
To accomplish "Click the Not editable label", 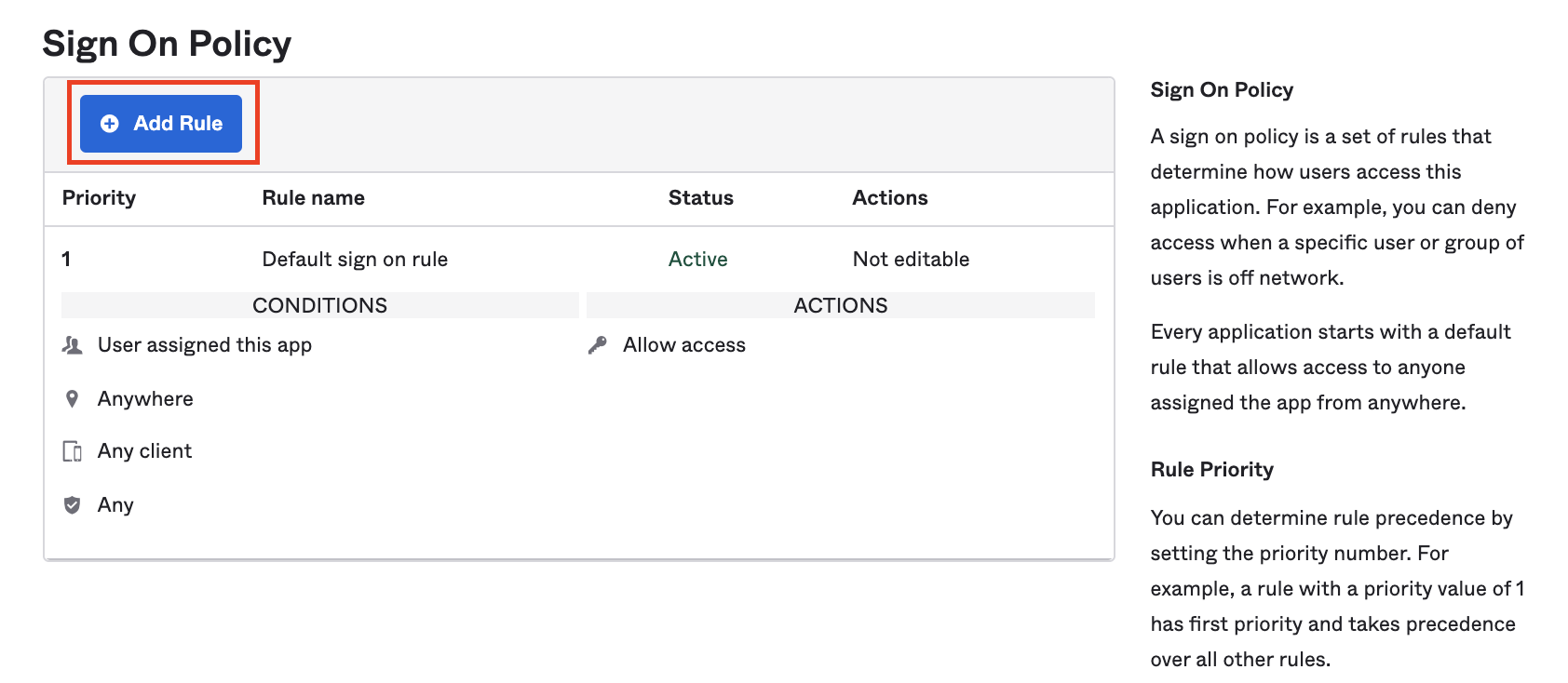I will pyautogui.click(x=911, y=260).
